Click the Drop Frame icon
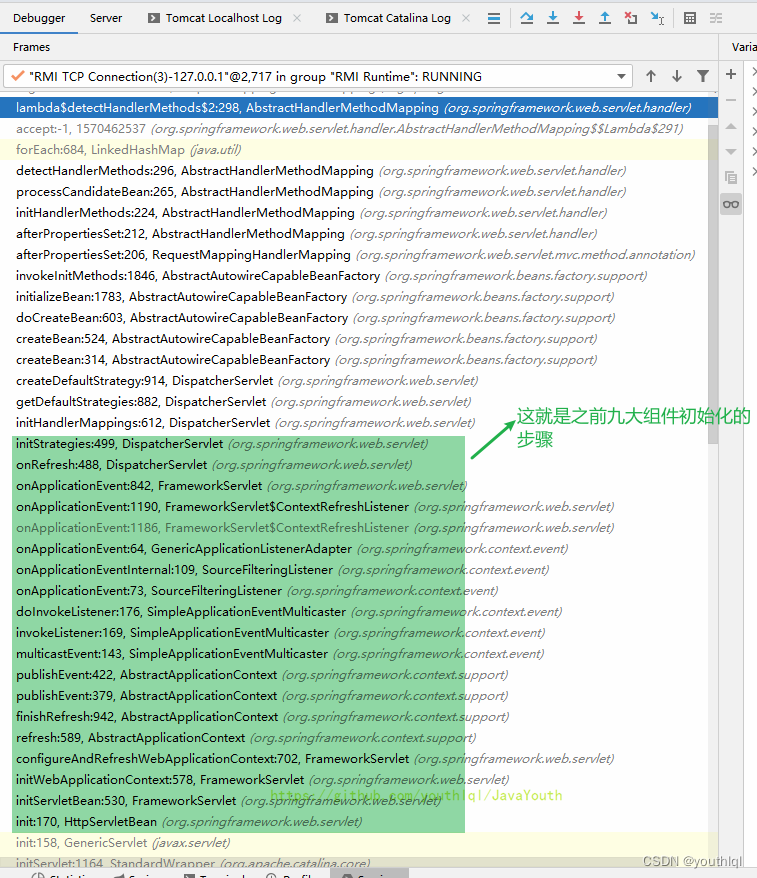This screenshot has width=757, height=878. (631, 18)
